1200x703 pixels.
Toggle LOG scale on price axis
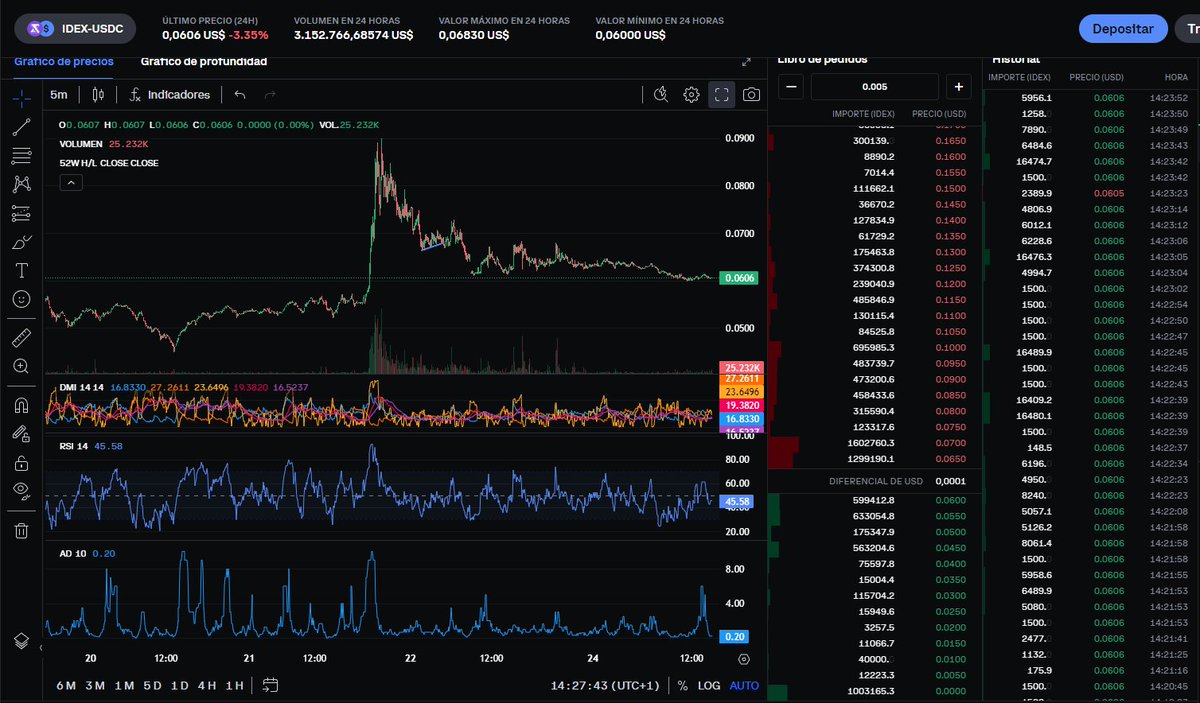point(708,686)
